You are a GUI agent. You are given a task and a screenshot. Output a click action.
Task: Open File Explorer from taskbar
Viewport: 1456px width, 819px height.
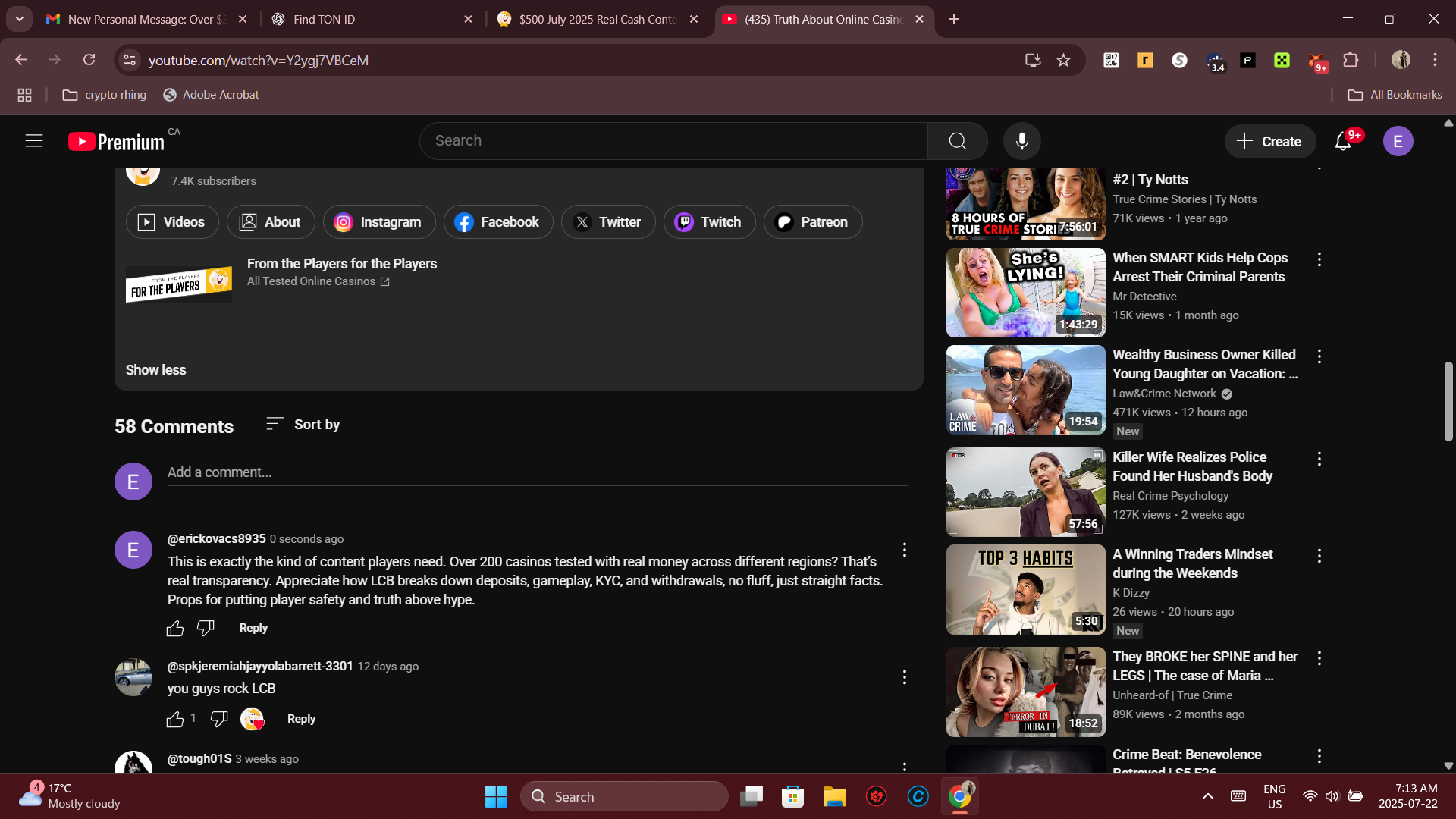click(x=834, y=796)
